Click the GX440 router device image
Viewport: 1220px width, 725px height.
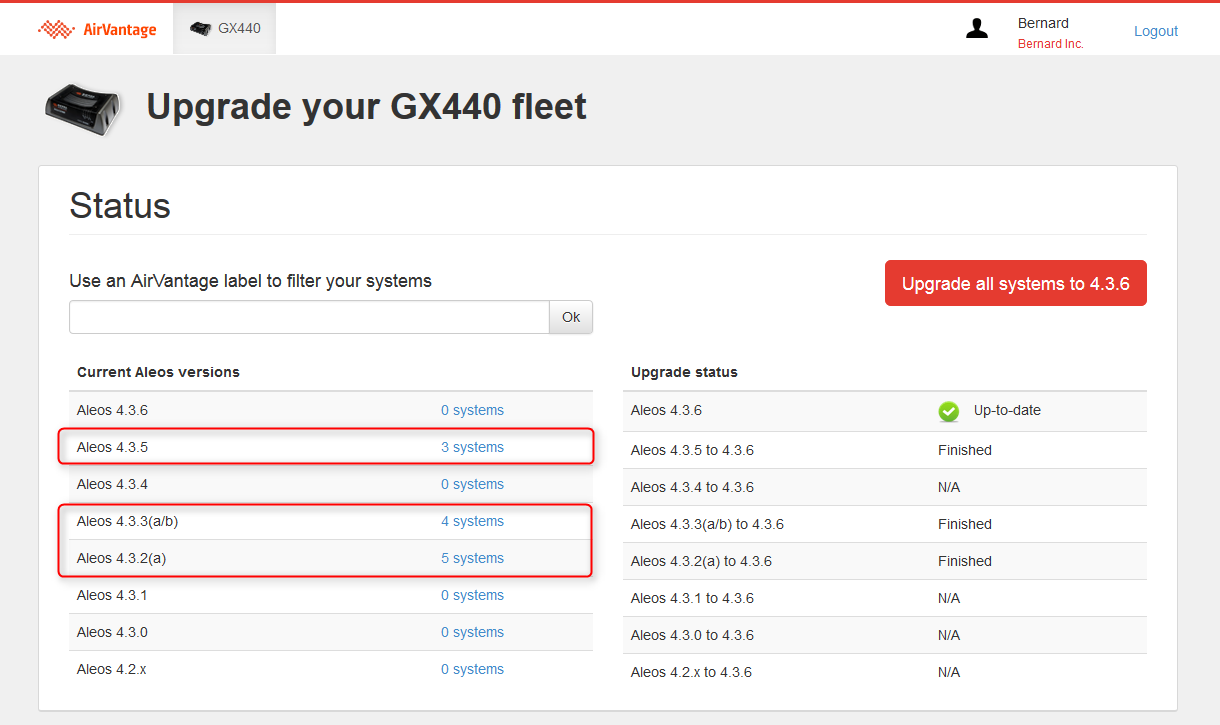pyautogui.click(x=84, y=108)
